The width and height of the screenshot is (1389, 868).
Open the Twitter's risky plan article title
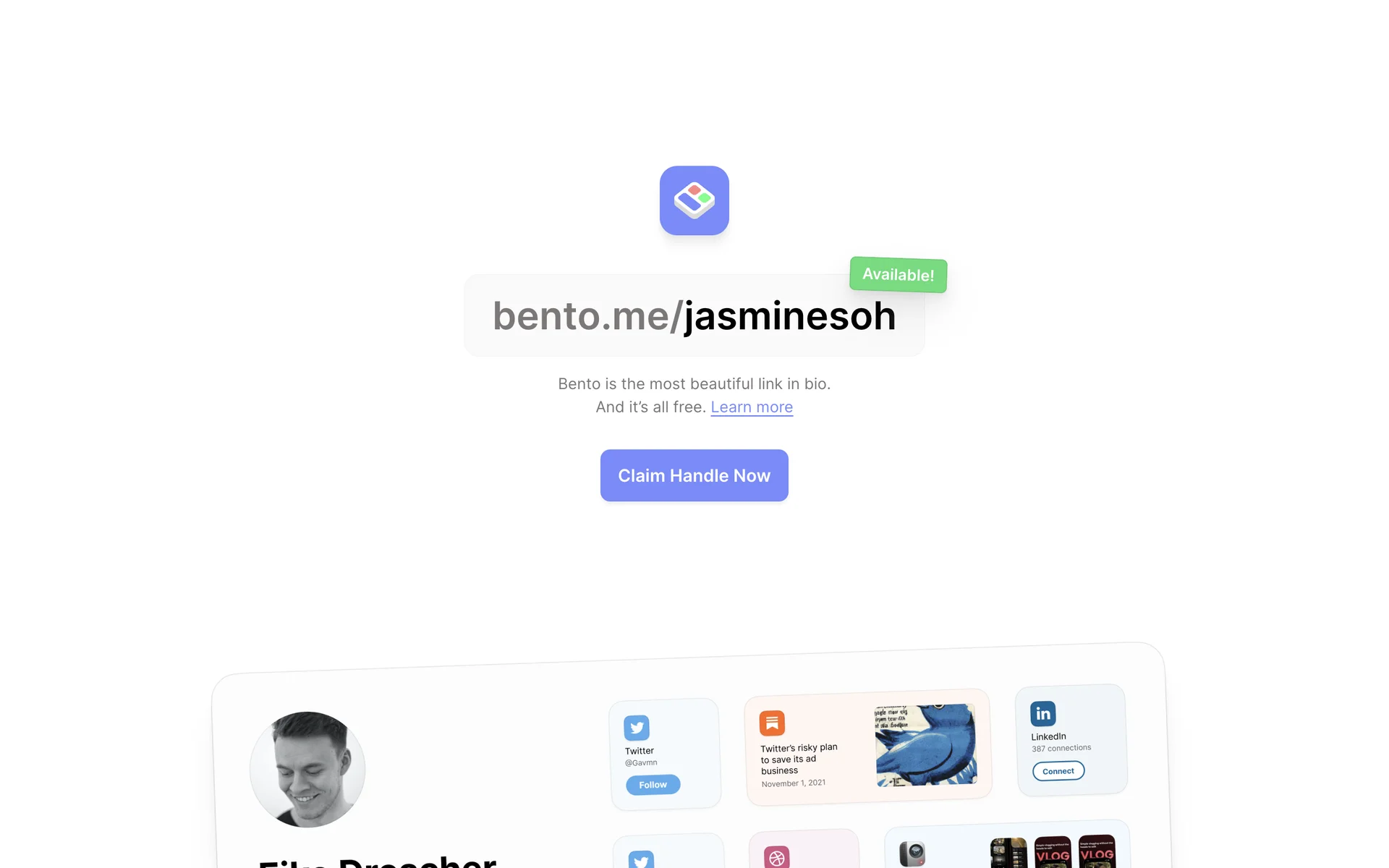pos(799,759)
